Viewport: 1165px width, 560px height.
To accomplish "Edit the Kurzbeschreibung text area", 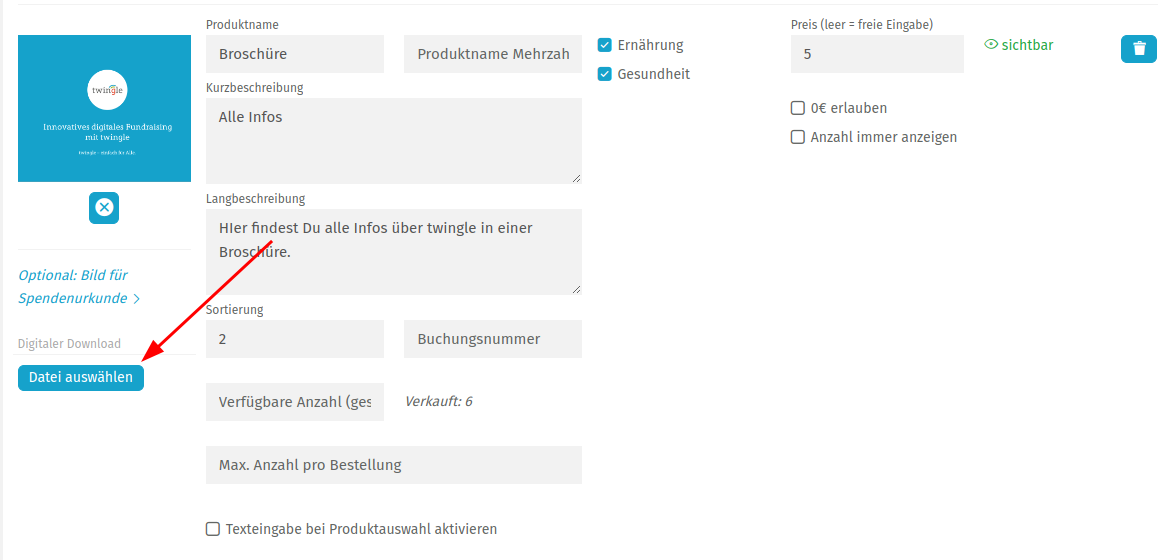I will tap(394, 141).
